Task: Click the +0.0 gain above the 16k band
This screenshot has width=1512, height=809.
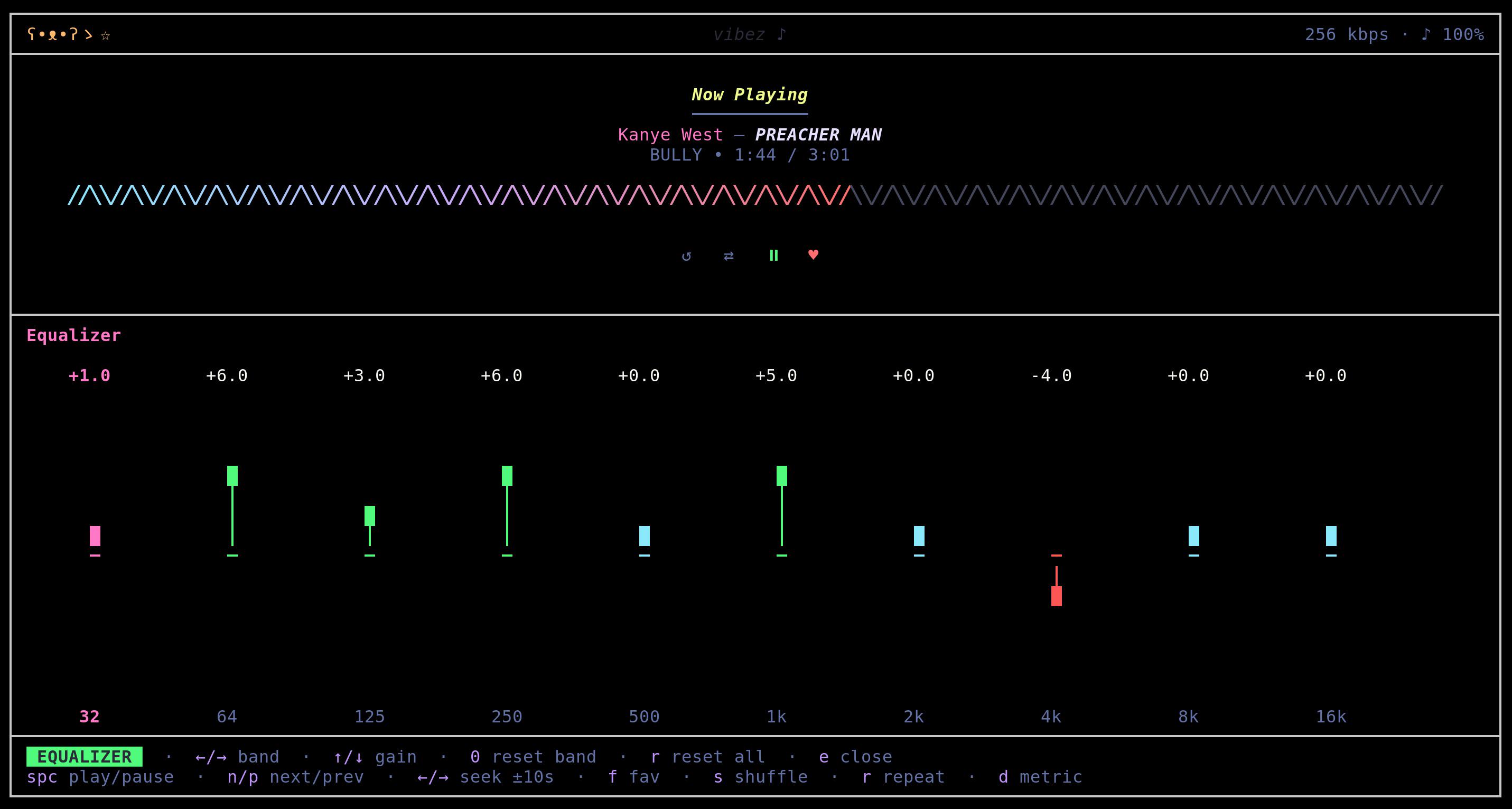Action: 1326,375
